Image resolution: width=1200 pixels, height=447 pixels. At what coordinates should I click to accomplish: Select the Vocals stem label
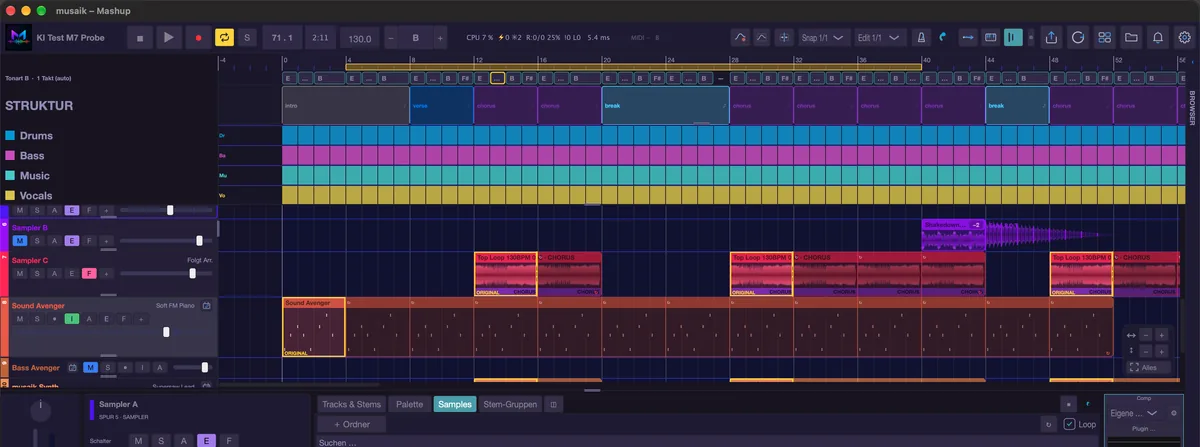point(36,196)
